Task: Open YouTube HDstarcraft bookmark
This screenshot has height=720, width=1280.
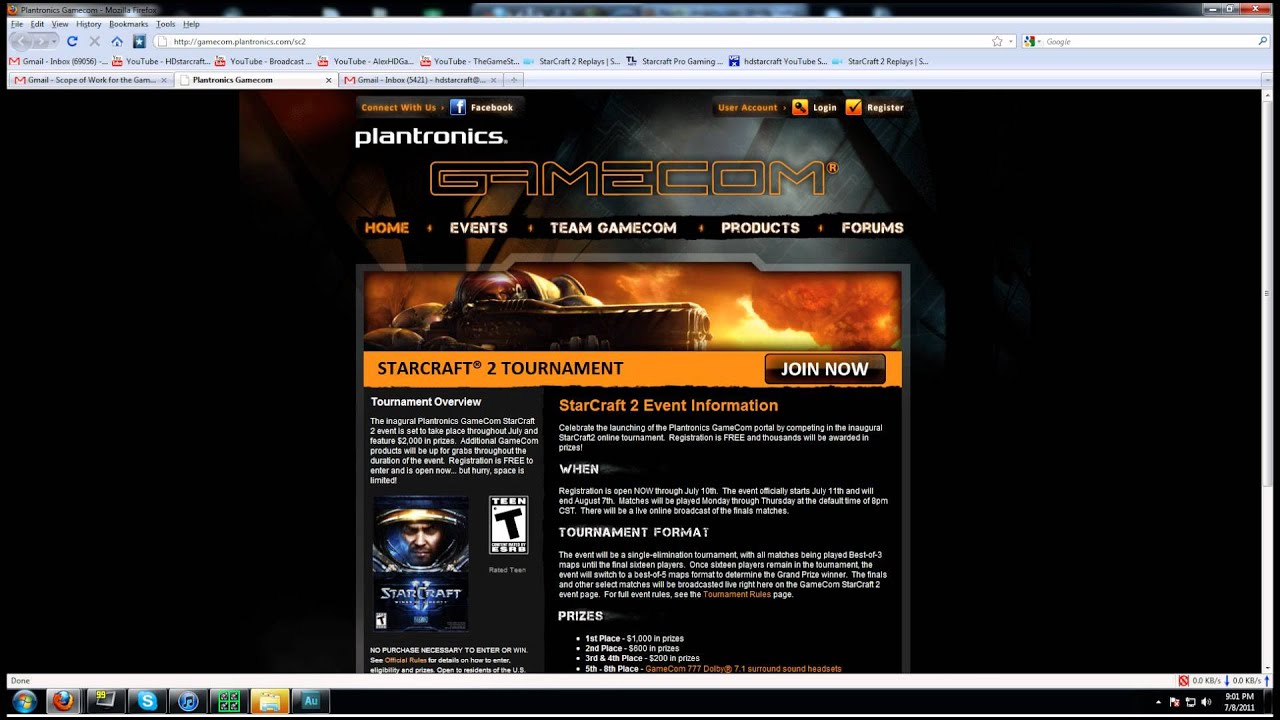Action: point(163,61)
